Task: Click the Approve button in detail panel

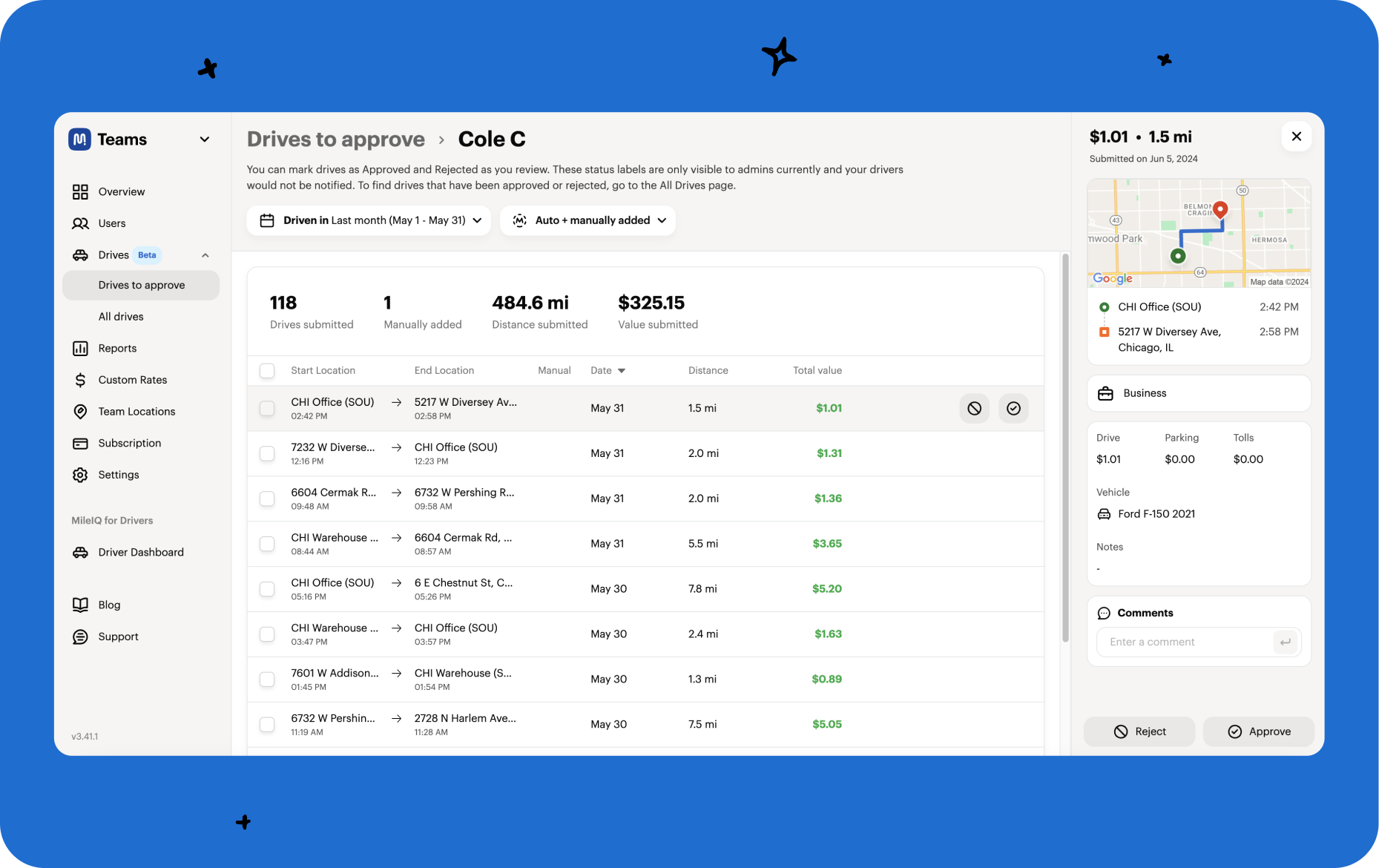Action: [x=1259, y=732]
